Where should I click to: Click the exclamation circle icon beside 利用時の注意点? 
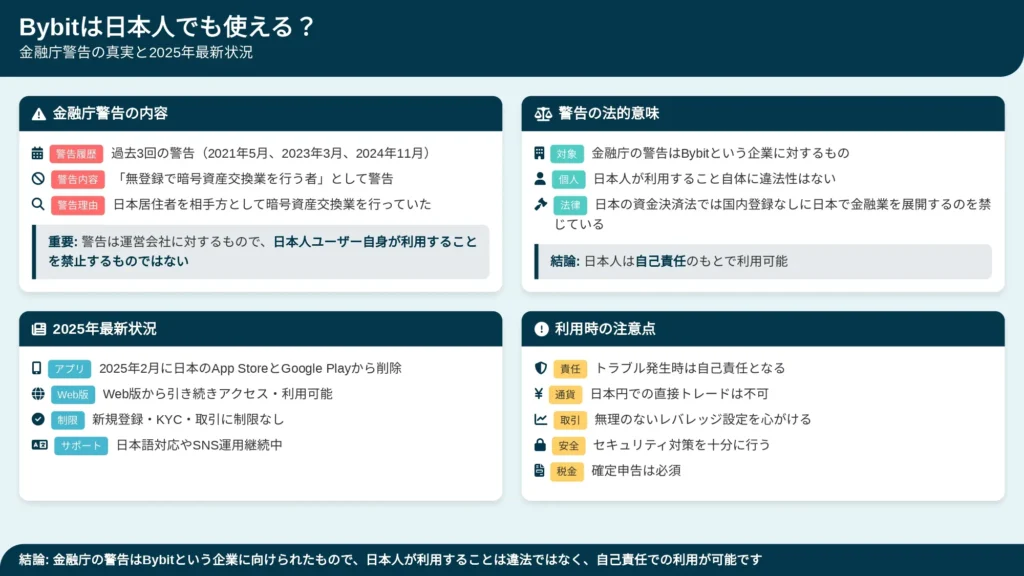541,329
